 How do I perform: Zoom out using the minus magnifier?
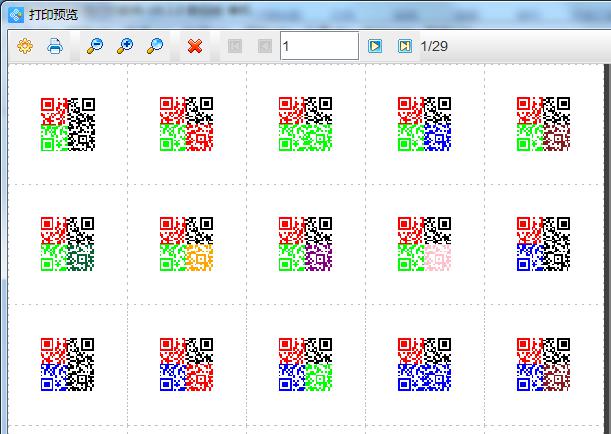point(95,46)
